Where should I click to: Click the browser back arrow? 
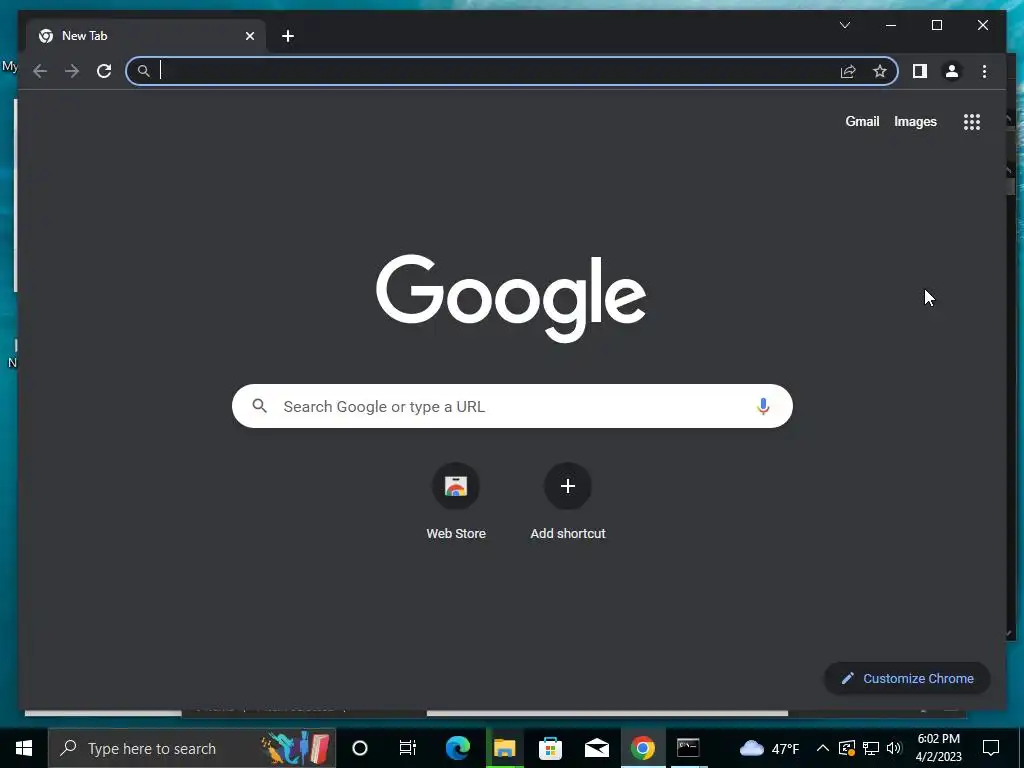point(40,71)
